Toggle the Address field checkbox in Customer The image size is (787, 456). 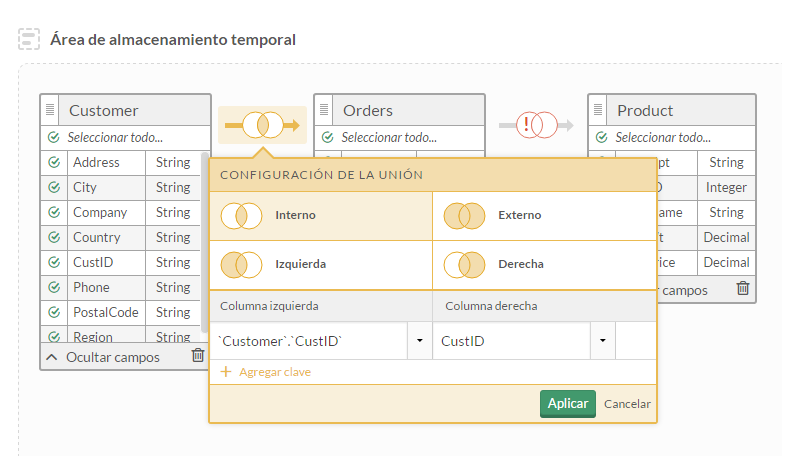[x=54, y=162]
